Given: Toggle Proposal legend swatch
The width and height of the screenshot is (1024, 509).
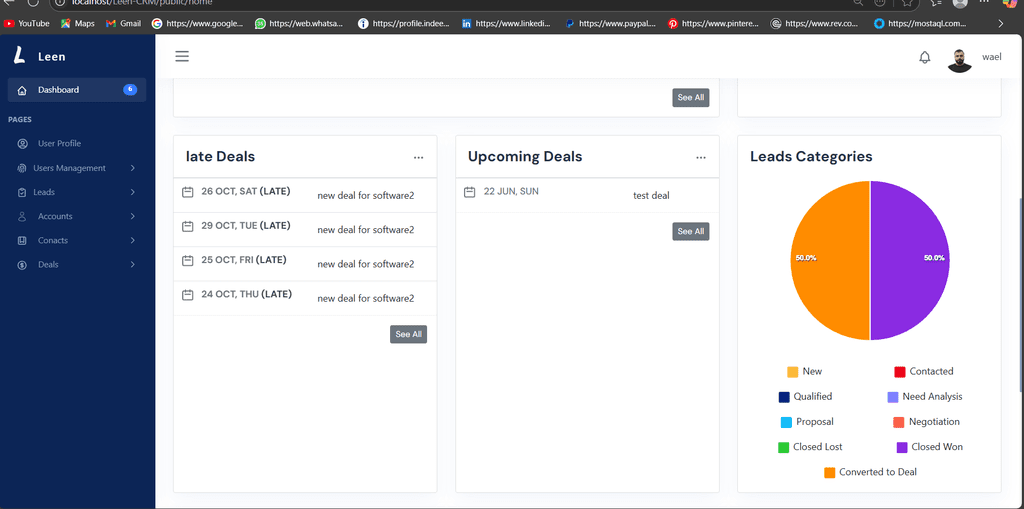Looking at the screenshot, I should click(x=786, y=422).
